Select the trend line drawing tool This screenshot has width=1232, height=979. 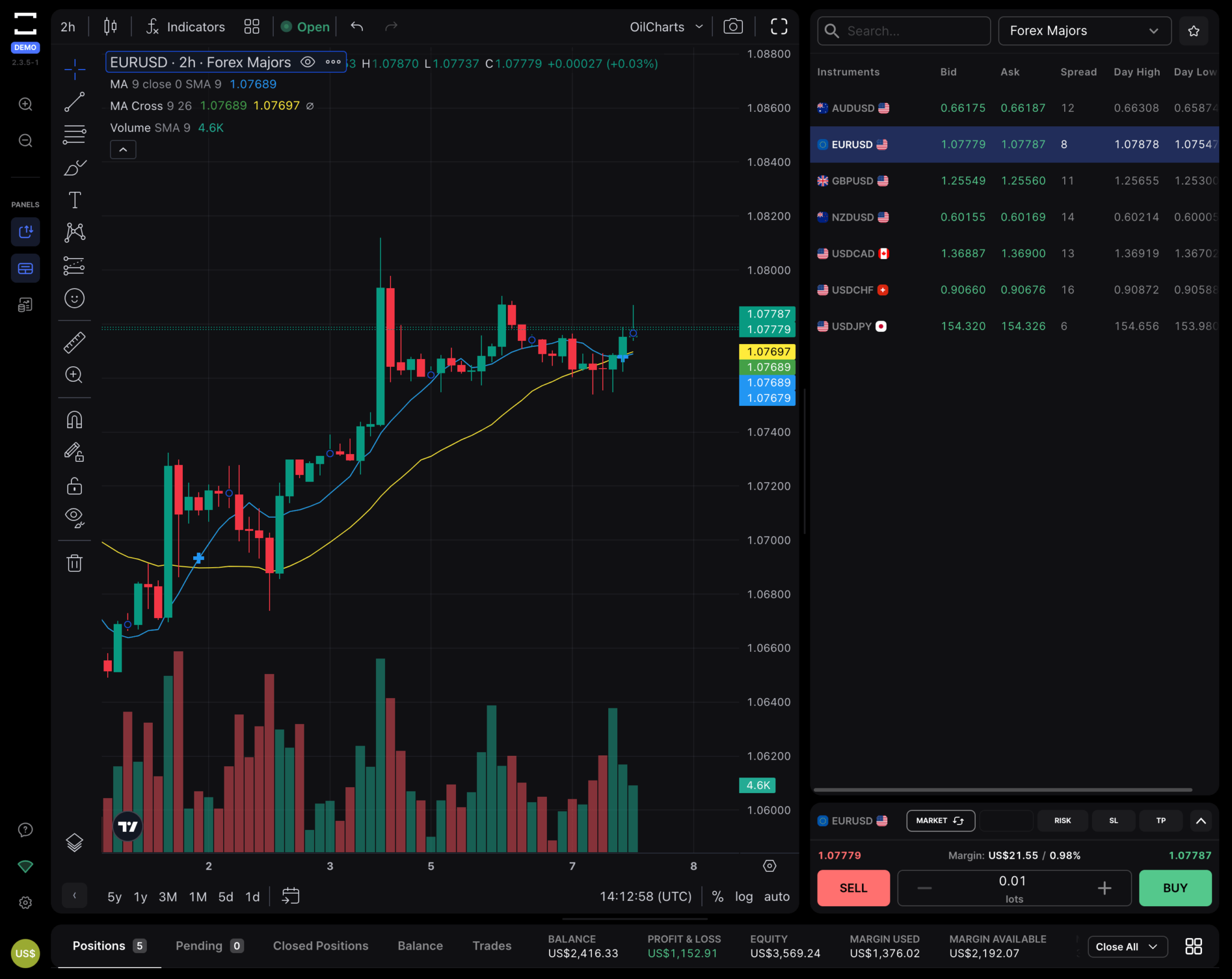(x=74, y=102)
